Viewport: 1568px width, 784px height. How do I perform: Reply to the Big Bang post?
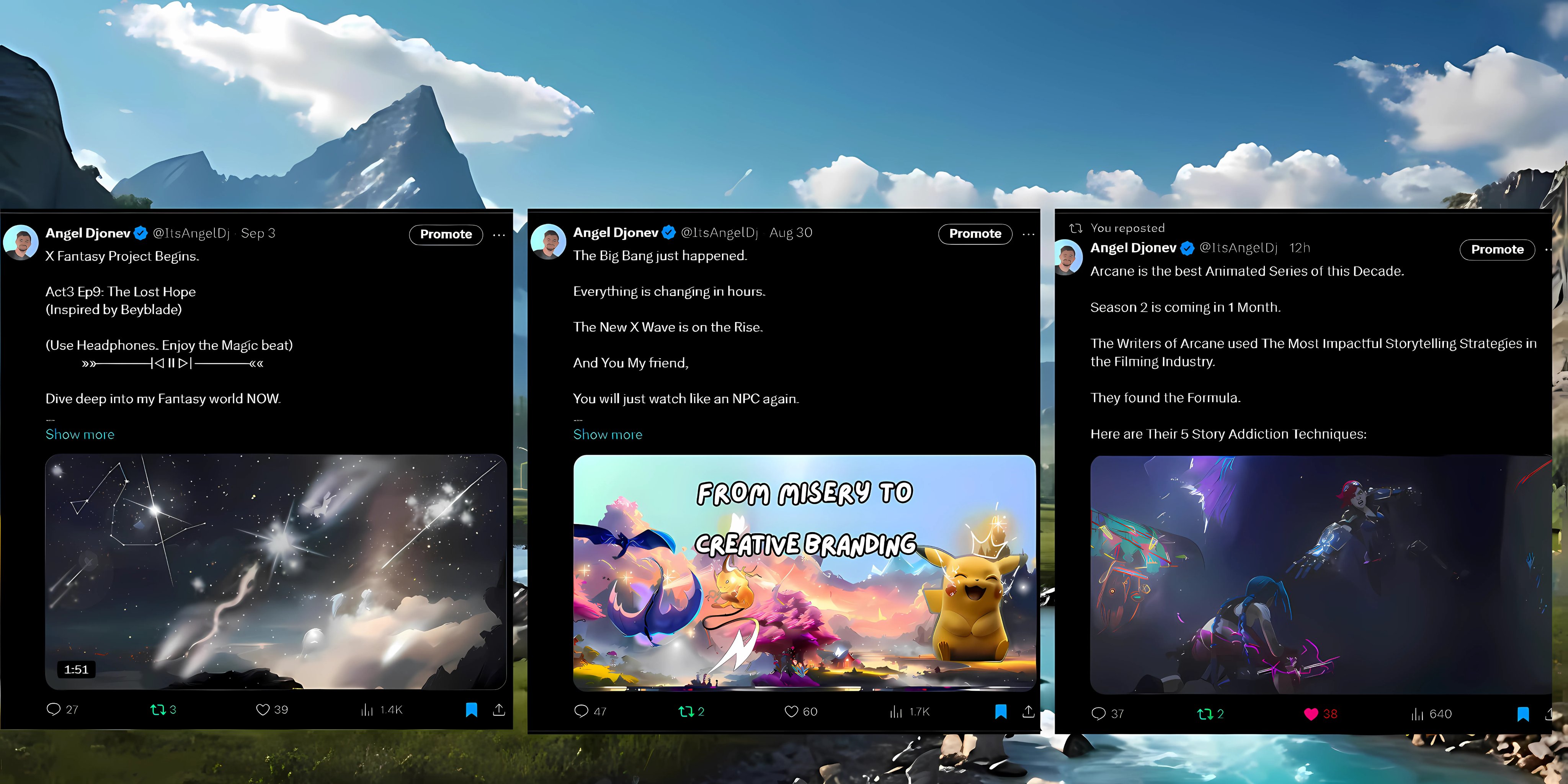point(581,711)
